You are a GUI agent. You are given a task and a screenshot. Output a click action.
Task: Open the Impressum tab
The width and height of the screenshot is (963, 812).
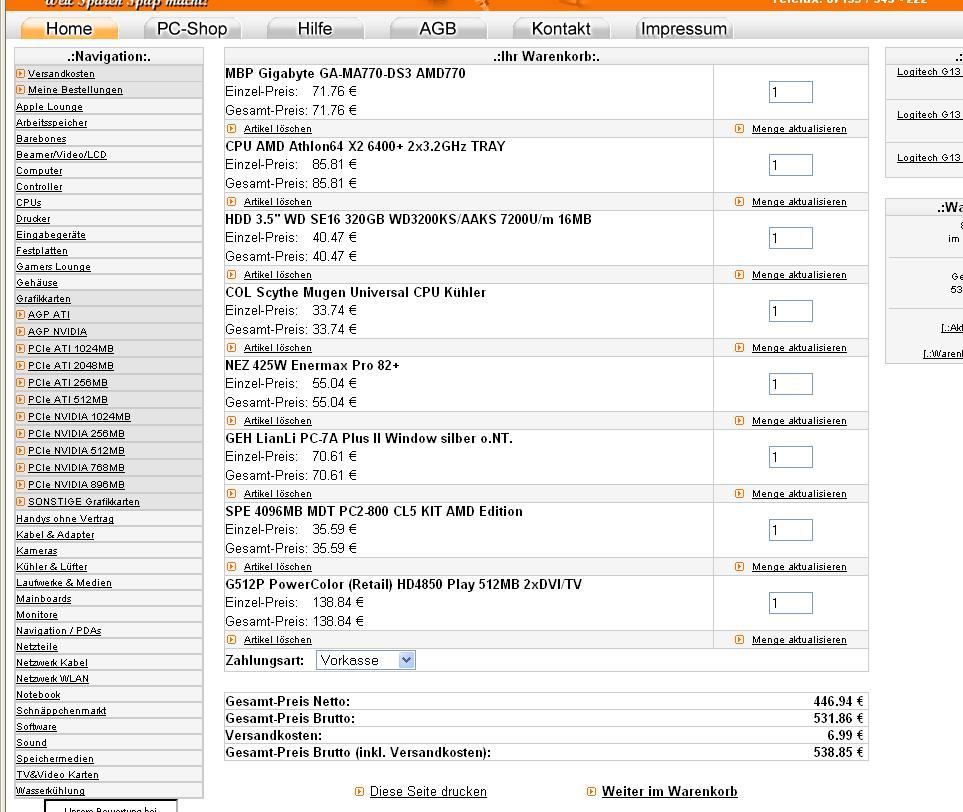click(x=684, y=29)
